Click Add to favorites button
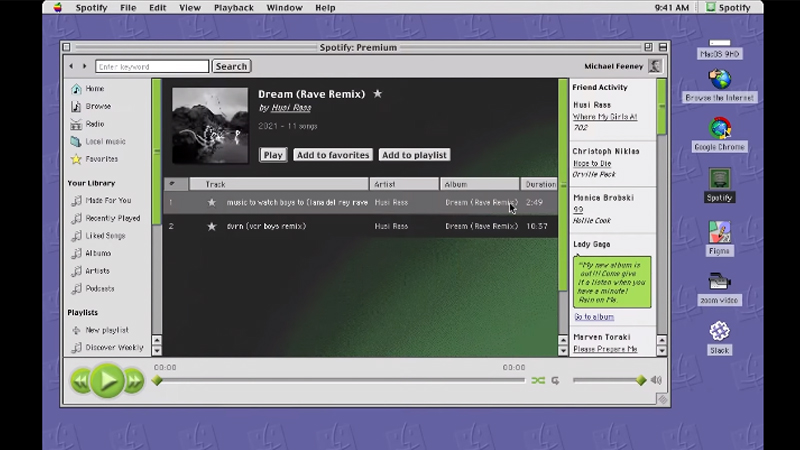 point(333,155)
